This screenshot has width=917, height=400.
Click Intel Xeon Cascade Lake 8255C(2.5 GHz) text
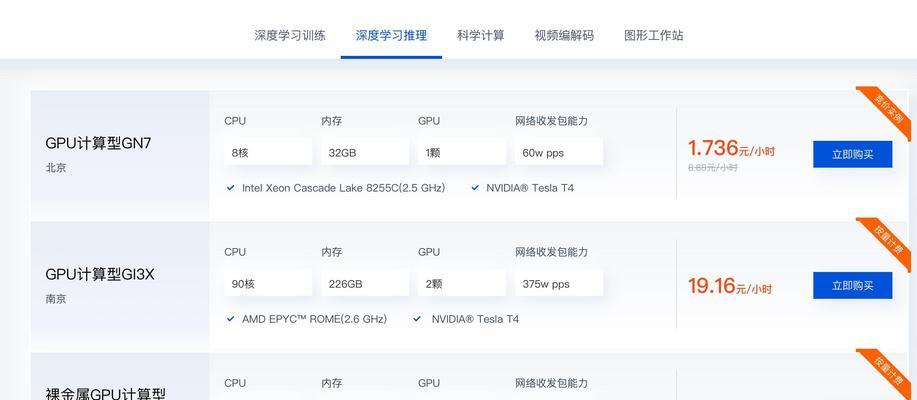pyautogui.click(x=343, y=188)
